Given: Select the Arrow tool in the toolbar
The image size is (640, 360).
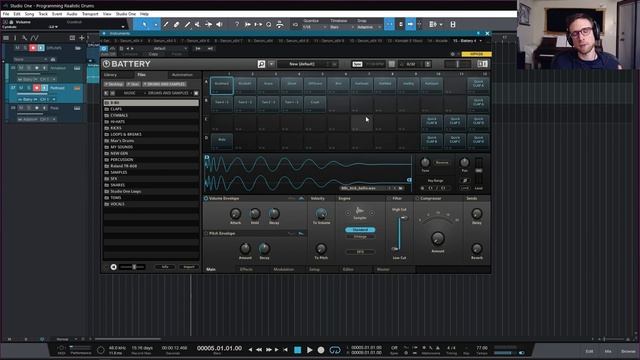Looking at the screenshot, I should coord(144,24).
